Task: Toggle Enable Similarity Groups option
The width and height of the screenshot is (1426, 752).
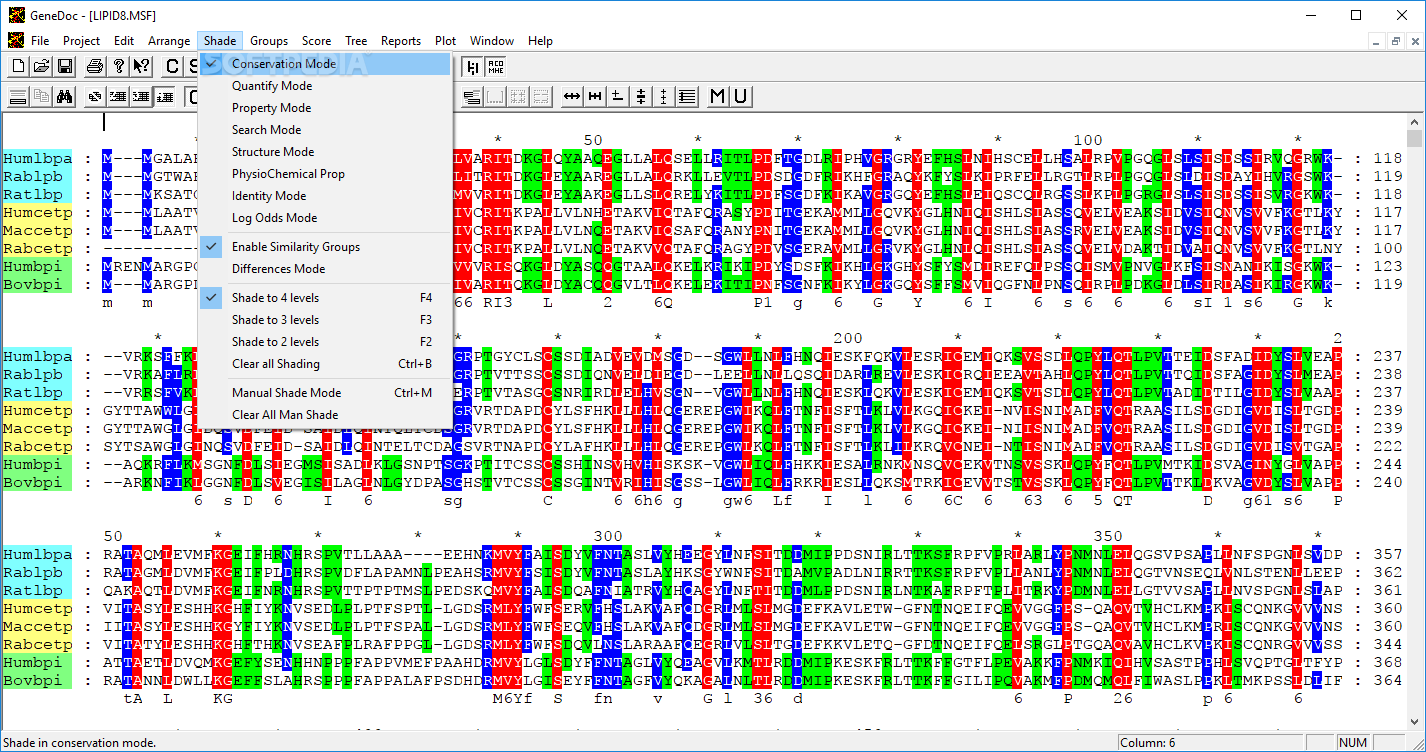Action: [325, 247]
